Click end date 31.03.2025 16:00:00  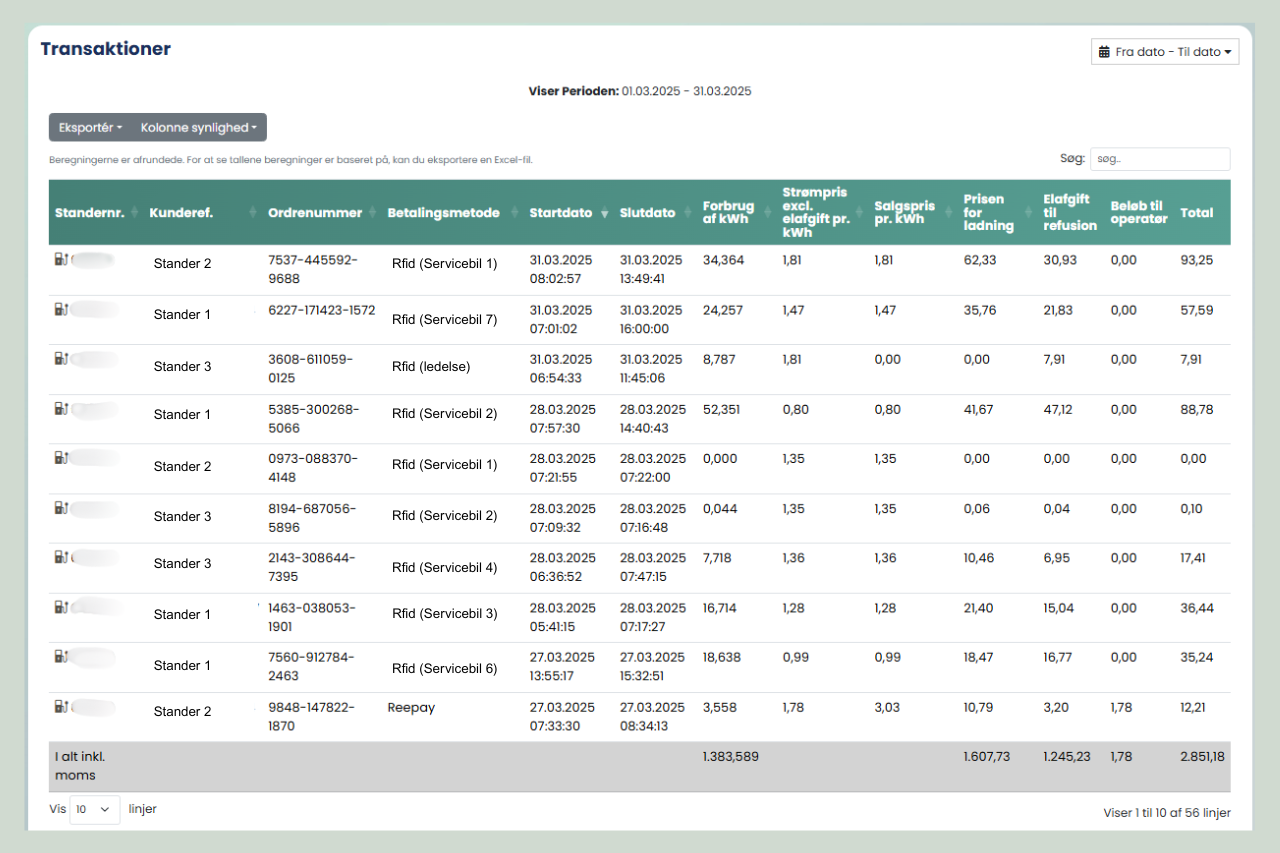click(651, 319)
